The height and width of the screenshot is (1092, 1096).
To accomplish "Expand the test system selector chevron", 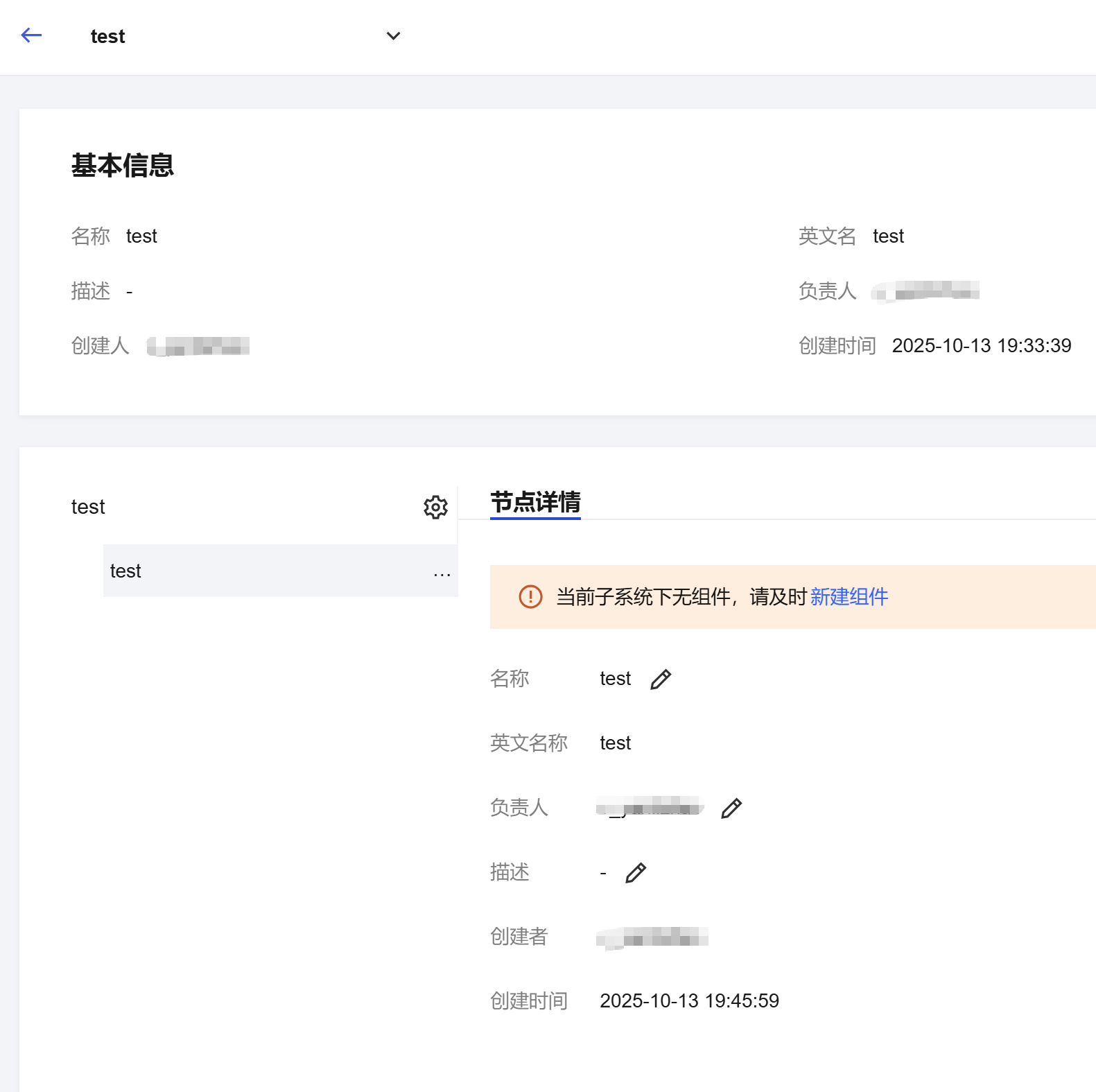I will point(393,36).
